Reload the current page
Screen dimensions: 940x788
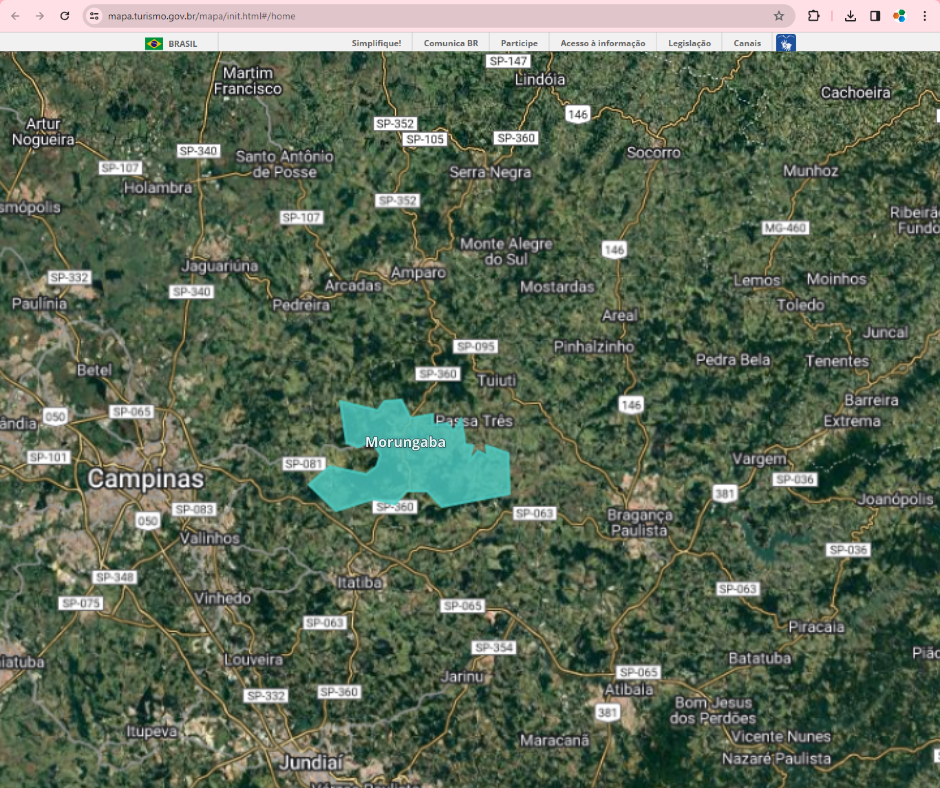(x=65, y=16)
